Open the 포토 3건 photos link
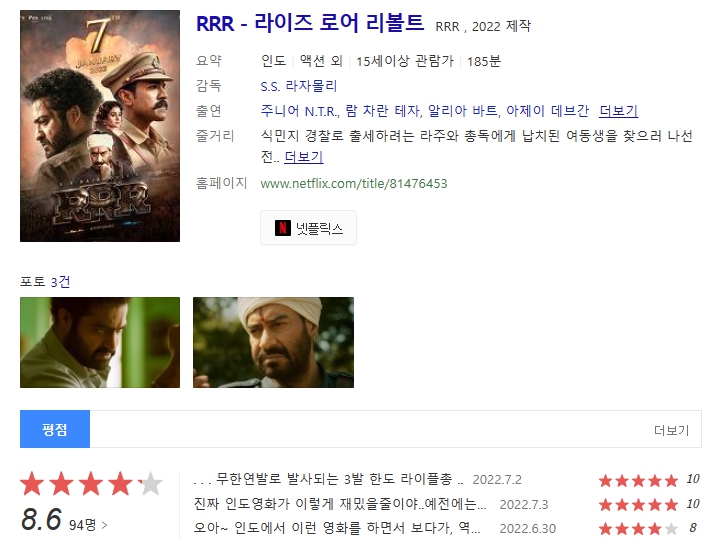 click(x=45, y=282)
